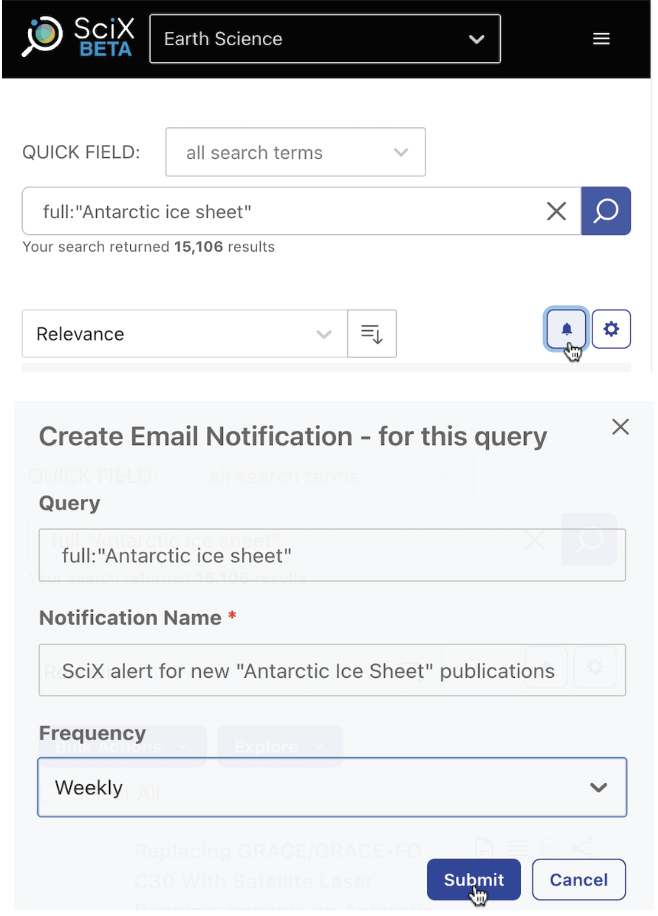Image resolution: width=658 pixels, height=916 pixels.
Task: Focus the Notification Name text field
Action: coord(332,670)
